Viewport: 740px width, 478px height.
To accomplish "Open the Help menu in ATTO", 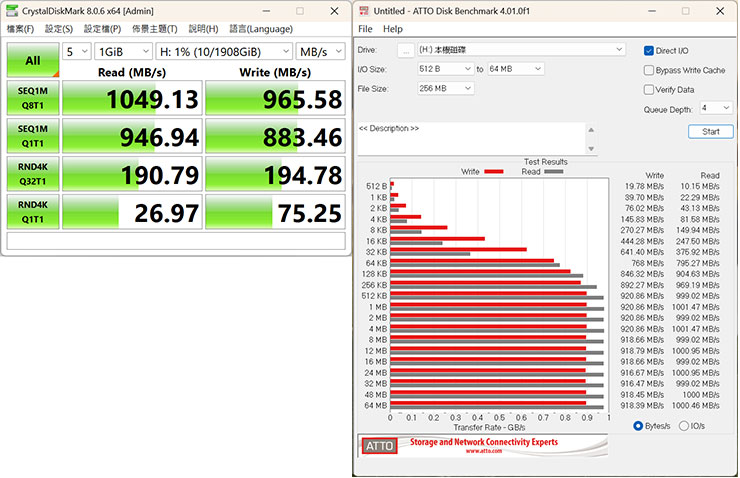I will tap(393, 29).
